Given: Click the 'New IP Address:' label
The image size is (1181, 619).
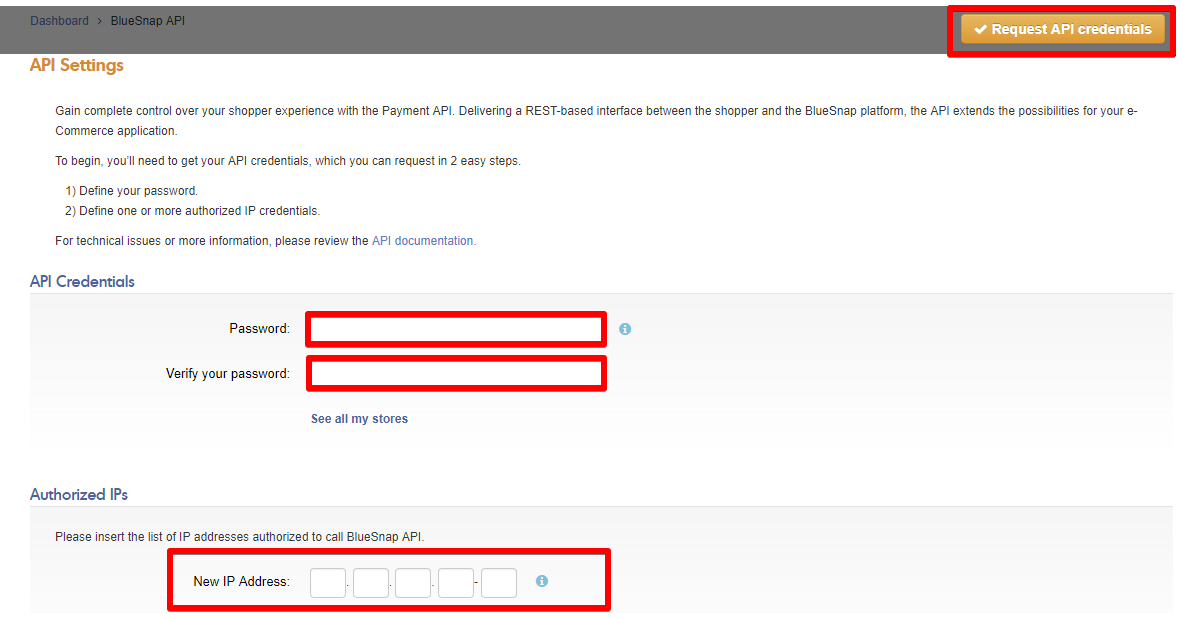Looking at the screenshot, I should click(241, 581).
